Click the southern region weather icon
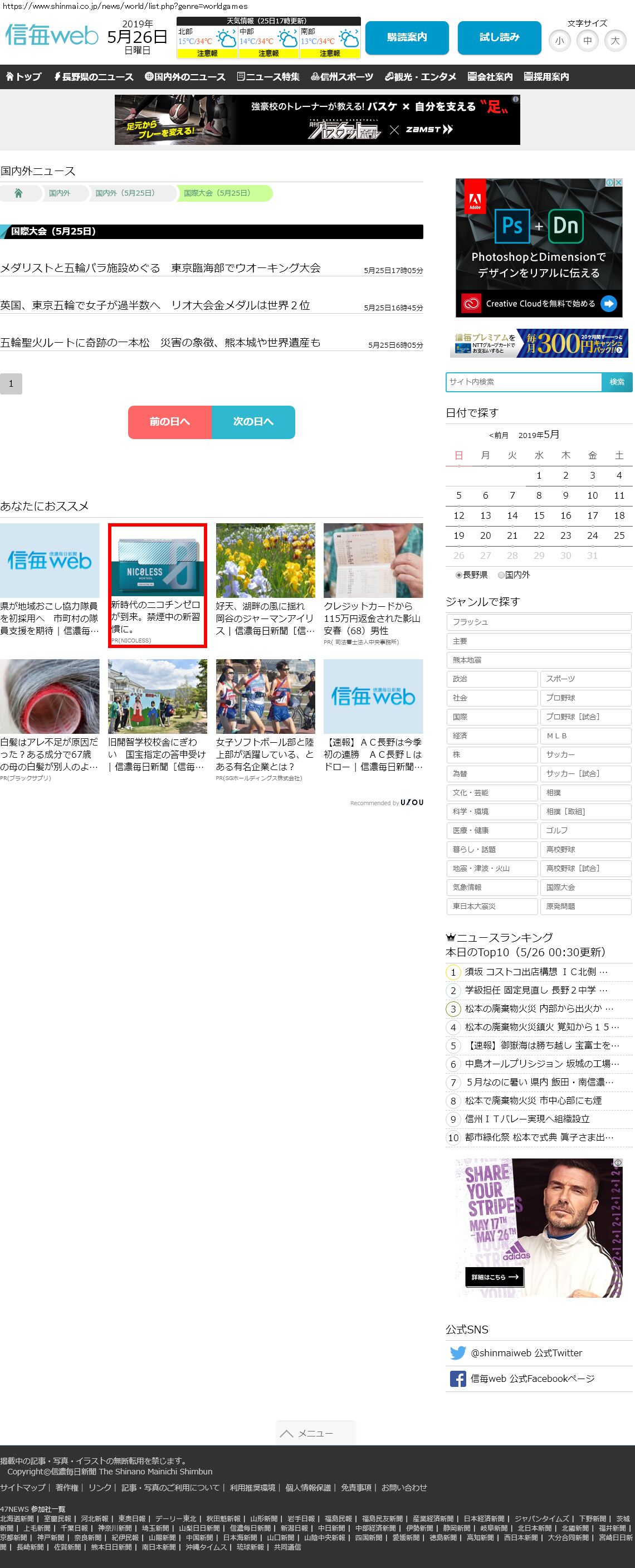The height and width of the screenshot is (1568, 635). (x=349, y=40)
